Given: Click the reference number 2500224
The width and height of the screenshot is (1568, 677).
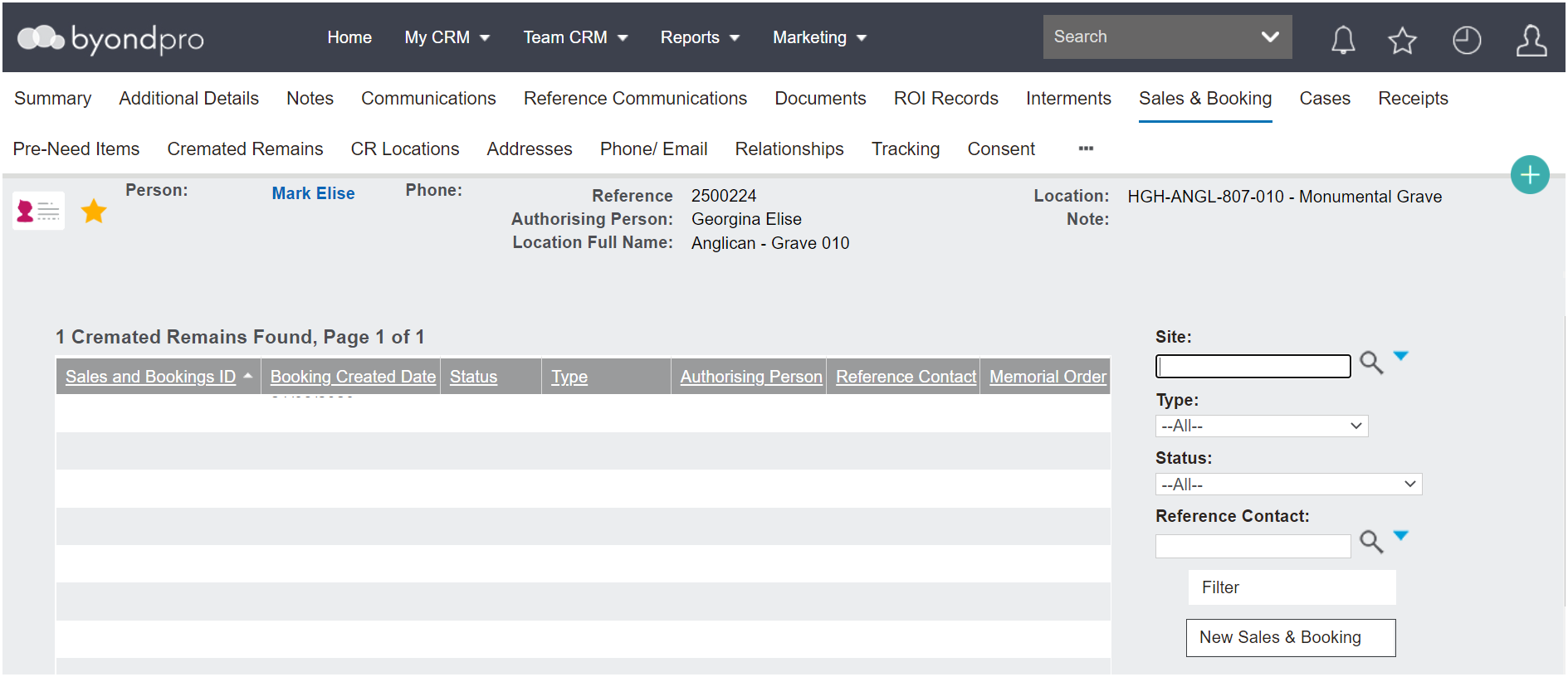Looking at the screenshot, I should point(724,196).
